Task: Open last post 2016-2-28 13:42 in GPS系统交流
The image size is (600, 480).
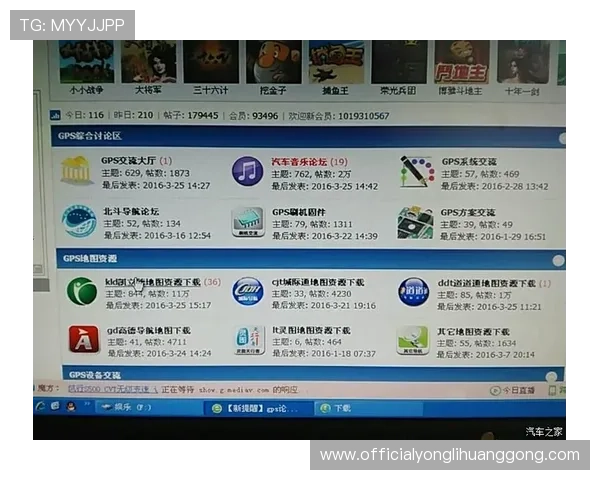Action: point(515,186)
